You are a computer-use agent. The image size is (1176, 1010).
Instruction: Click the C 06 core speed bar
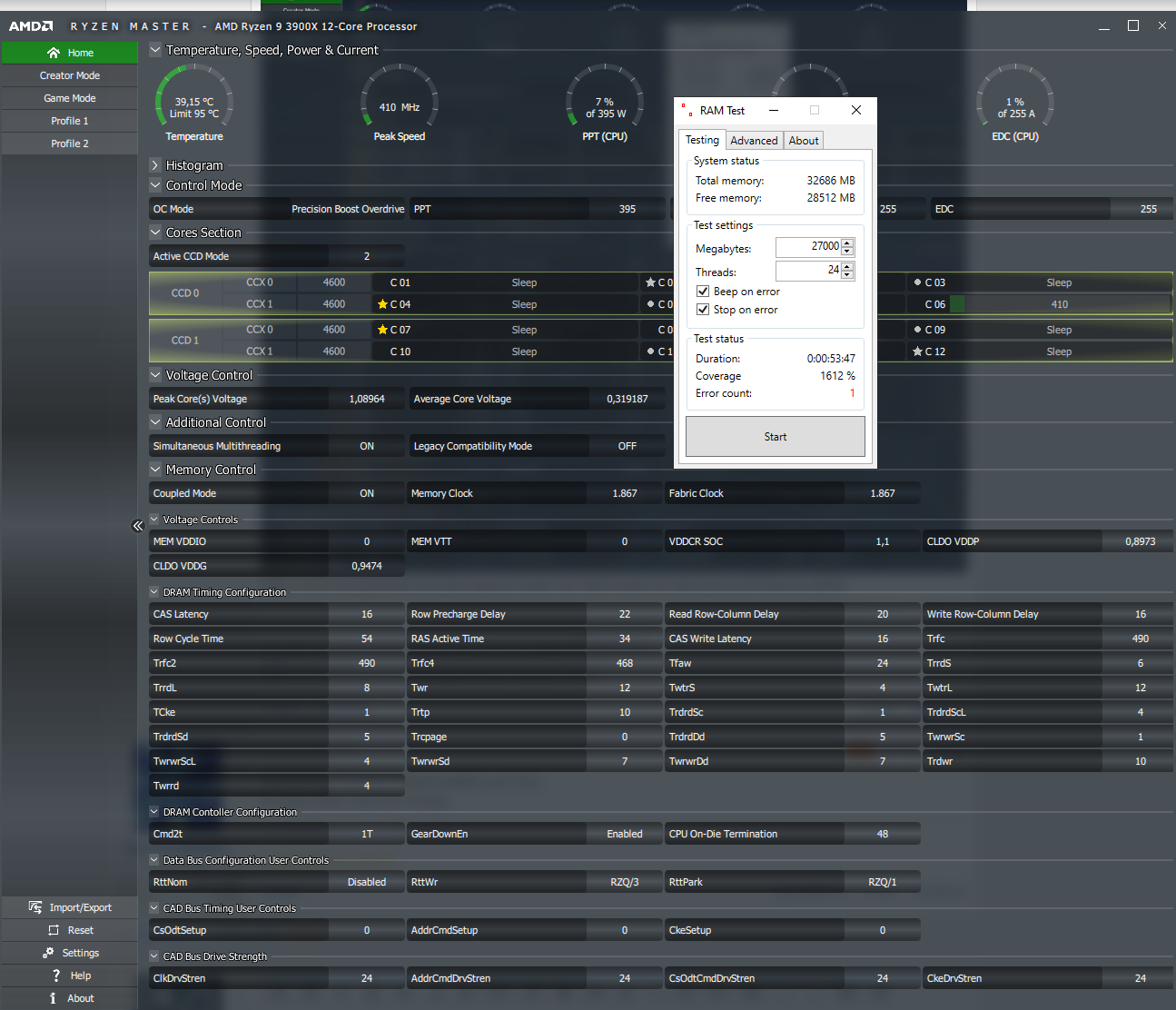[1059, 304]
